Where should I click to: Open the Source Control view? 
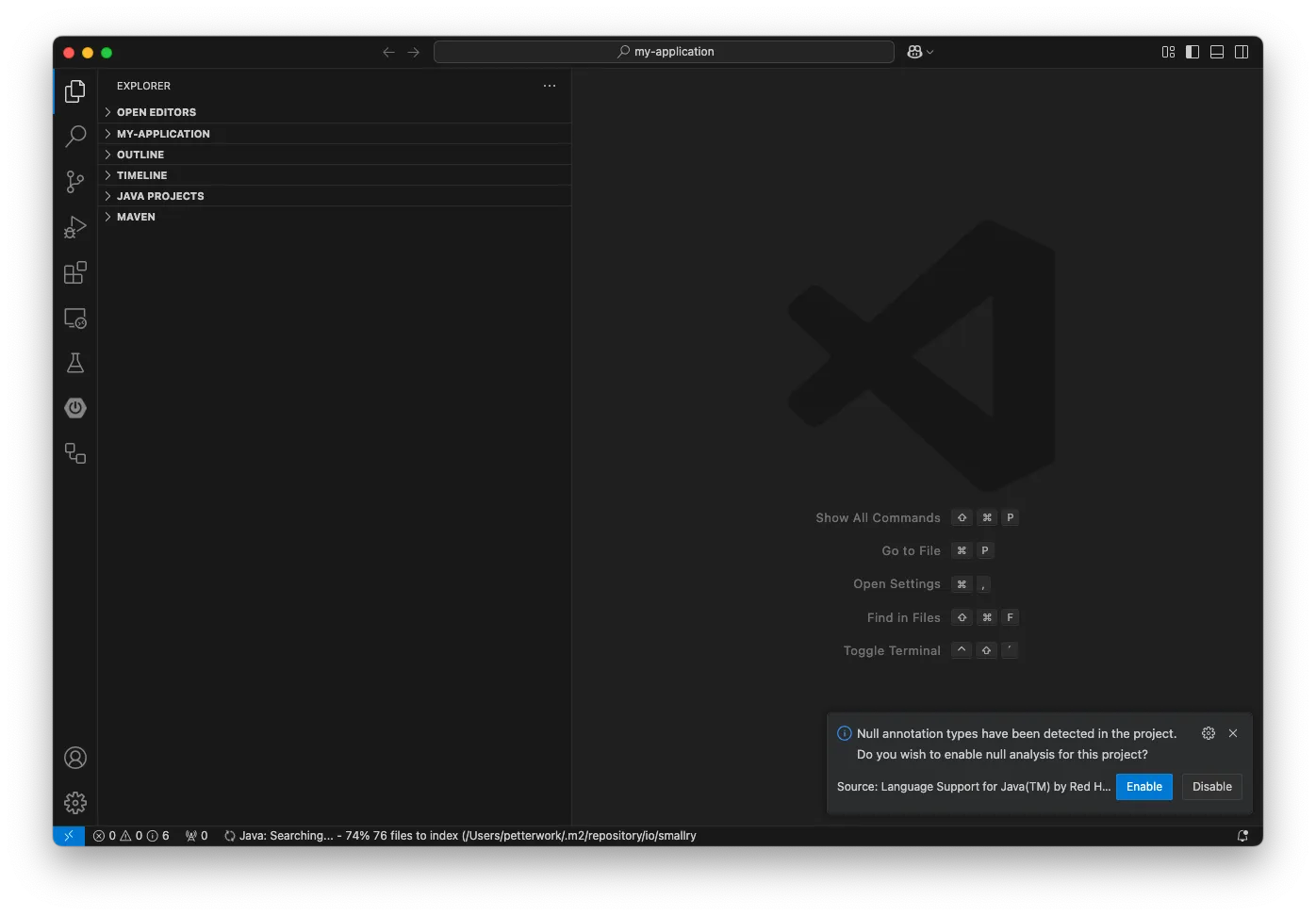[x=75, y=181]
